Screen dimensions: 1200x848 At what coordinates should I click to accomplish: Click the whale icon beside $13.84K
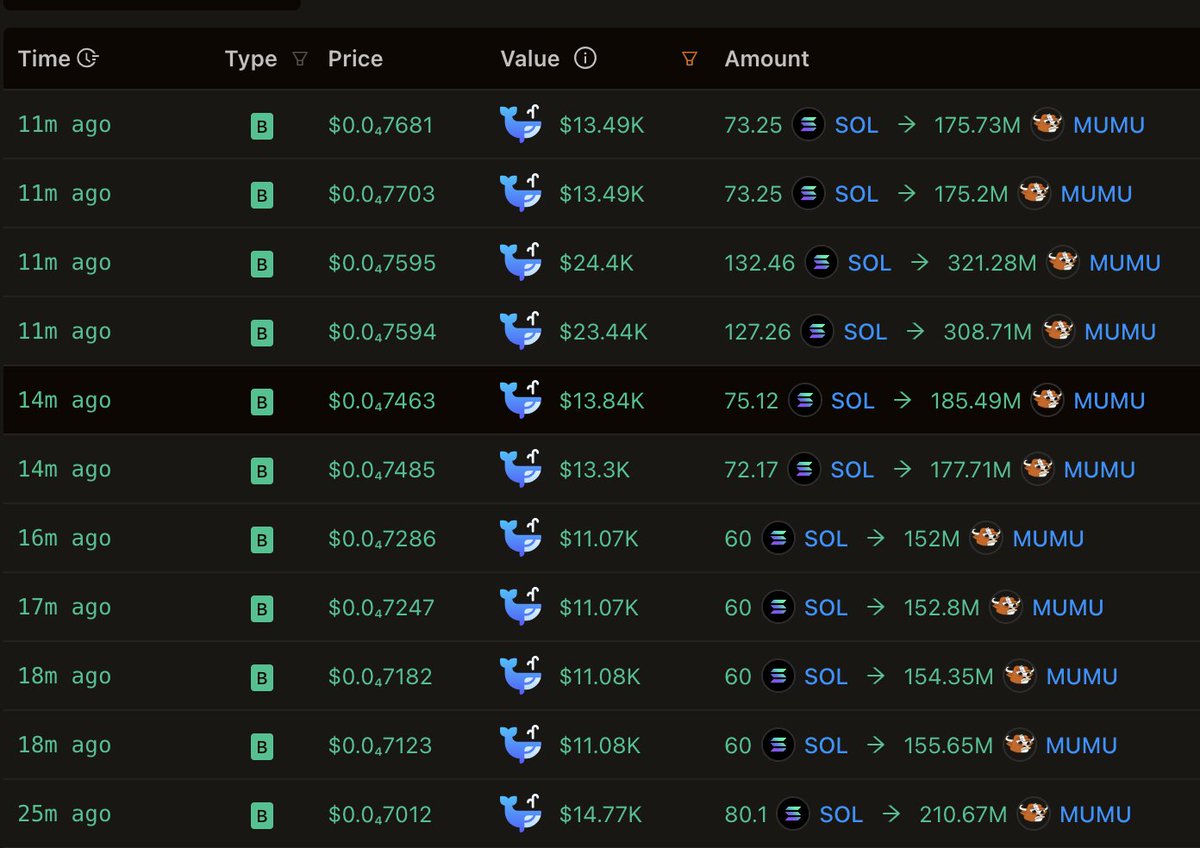(520, 400)
